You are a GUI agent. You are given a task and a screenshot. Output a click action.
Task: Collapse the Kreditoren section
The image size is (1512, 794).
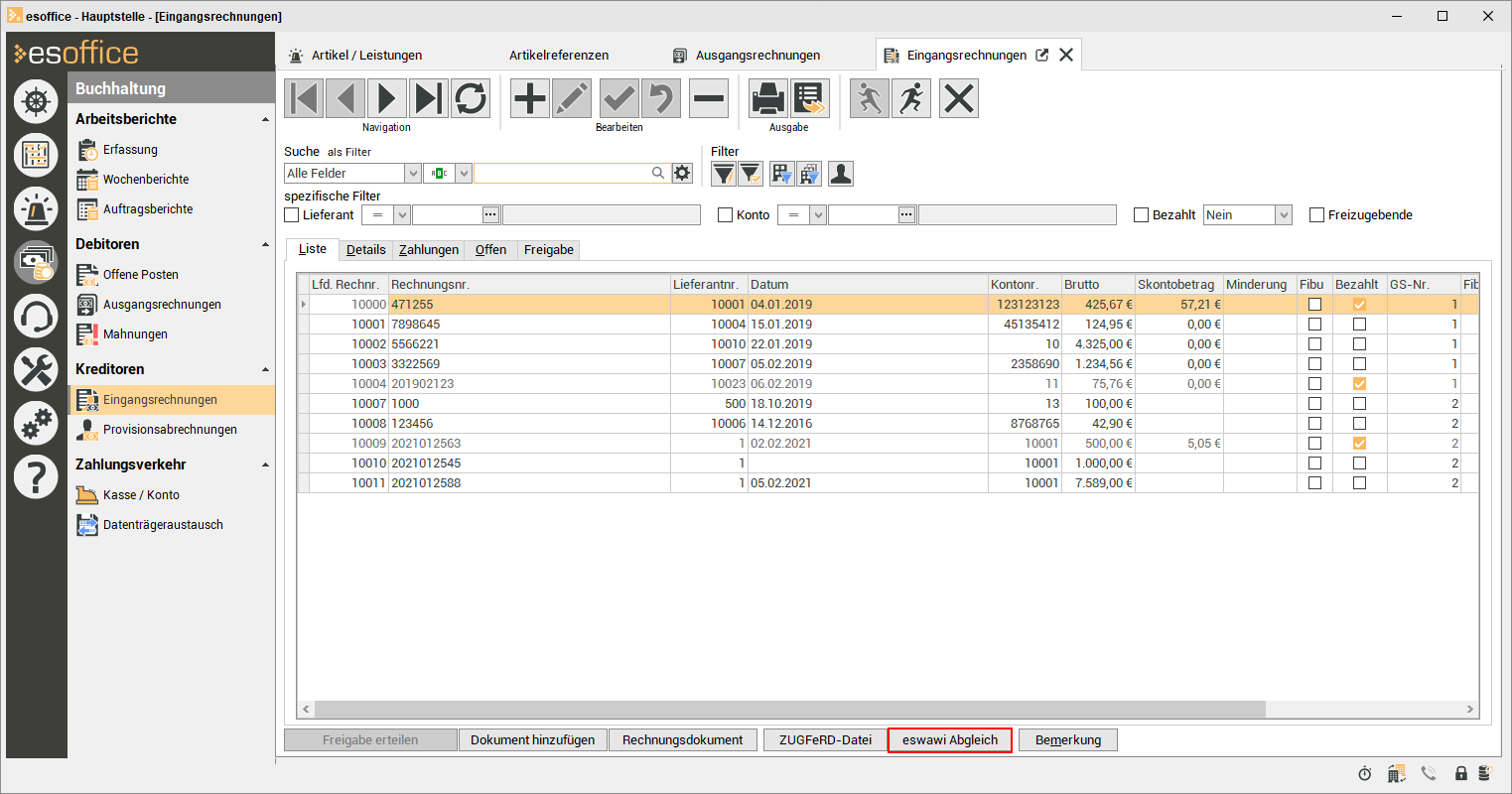265,369
